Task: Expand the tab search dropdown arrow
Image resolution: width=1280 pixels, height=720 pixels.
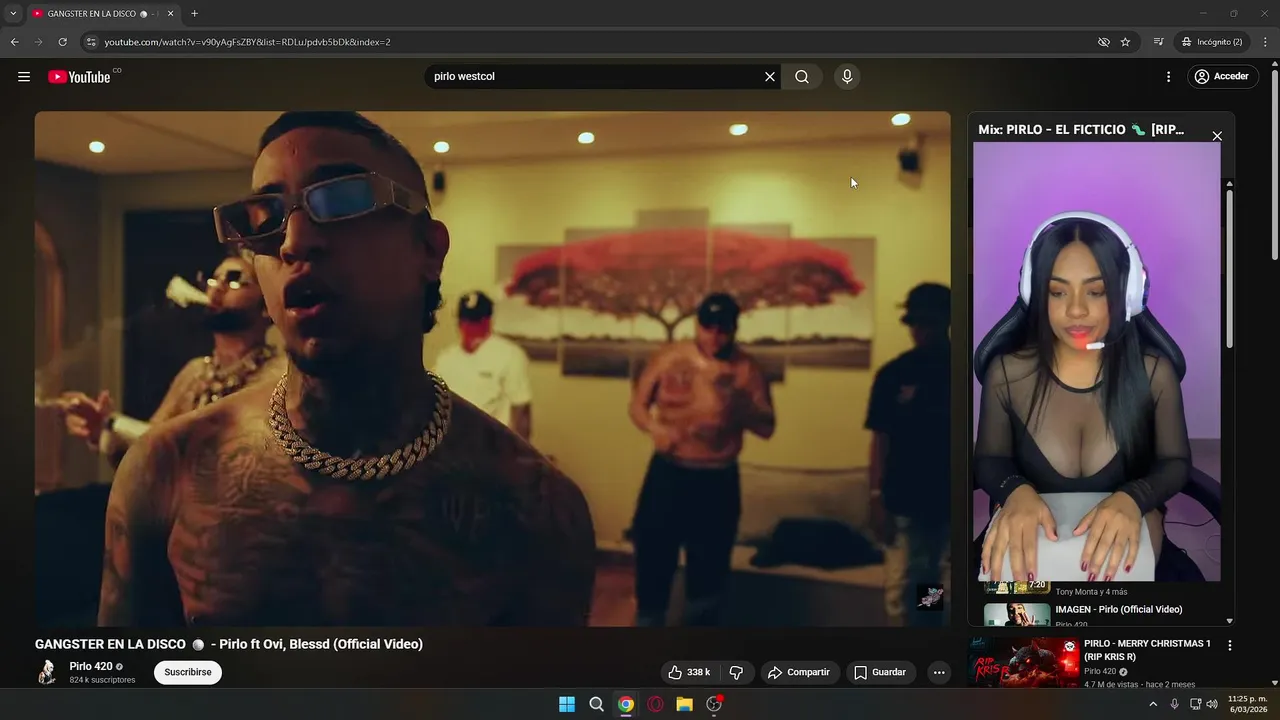Action: [13, 14]
